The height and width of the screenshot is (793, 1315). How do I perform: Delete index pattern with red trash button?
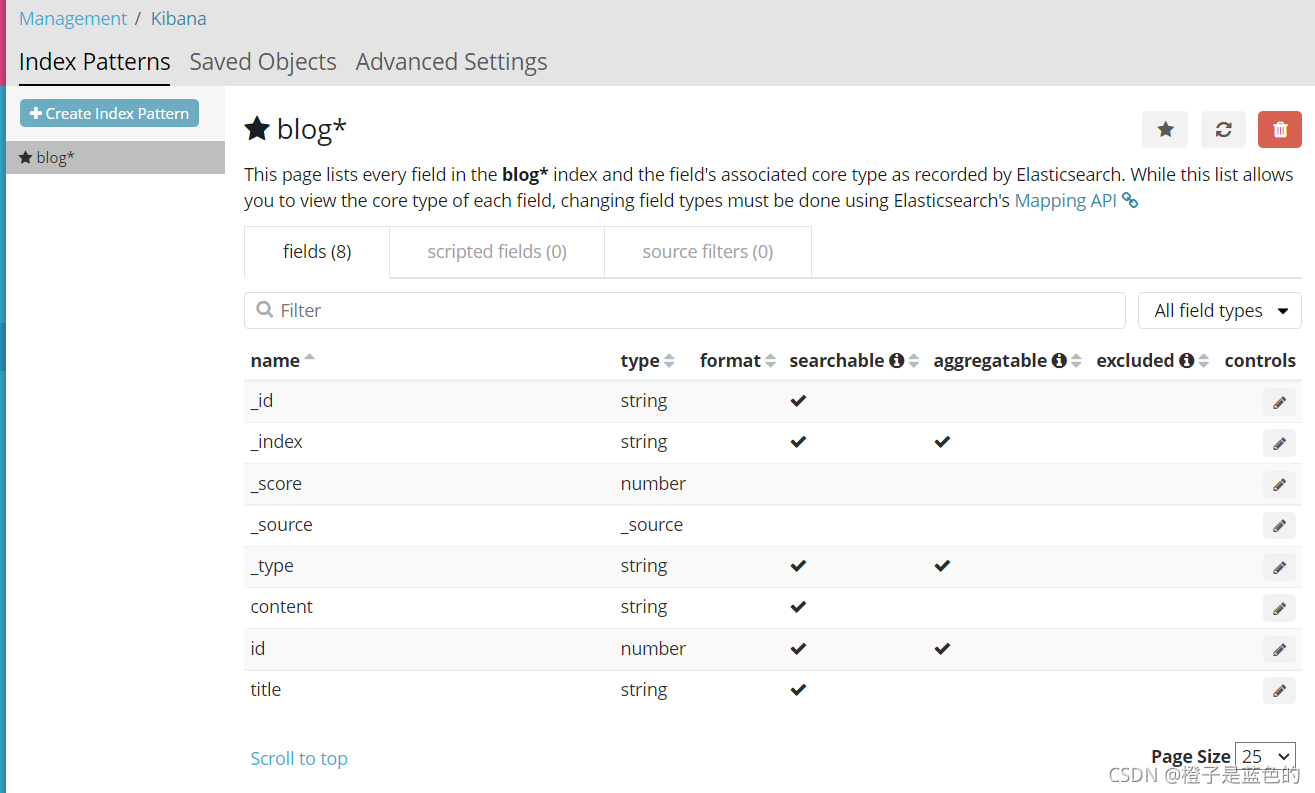tap(1280, 129)
